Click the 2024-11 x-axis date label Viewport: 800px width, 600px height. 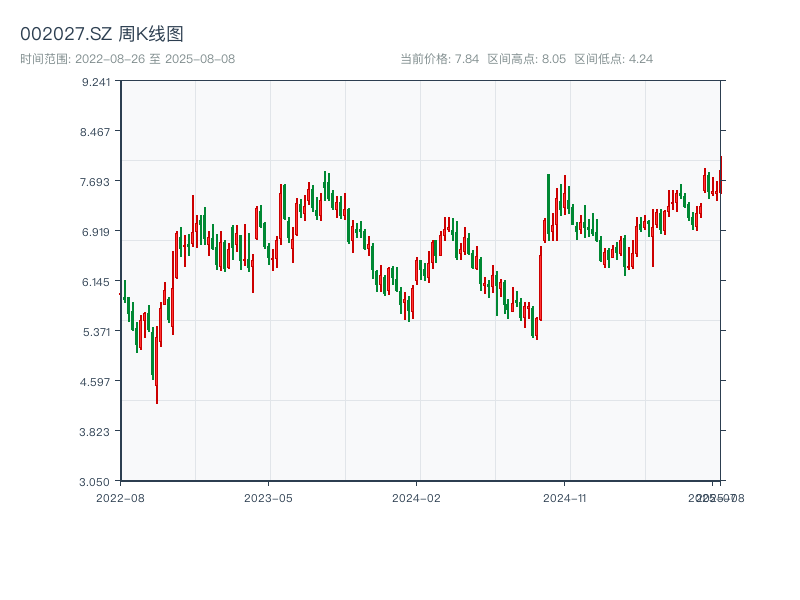pyautogui.click(x=565, y=497)
